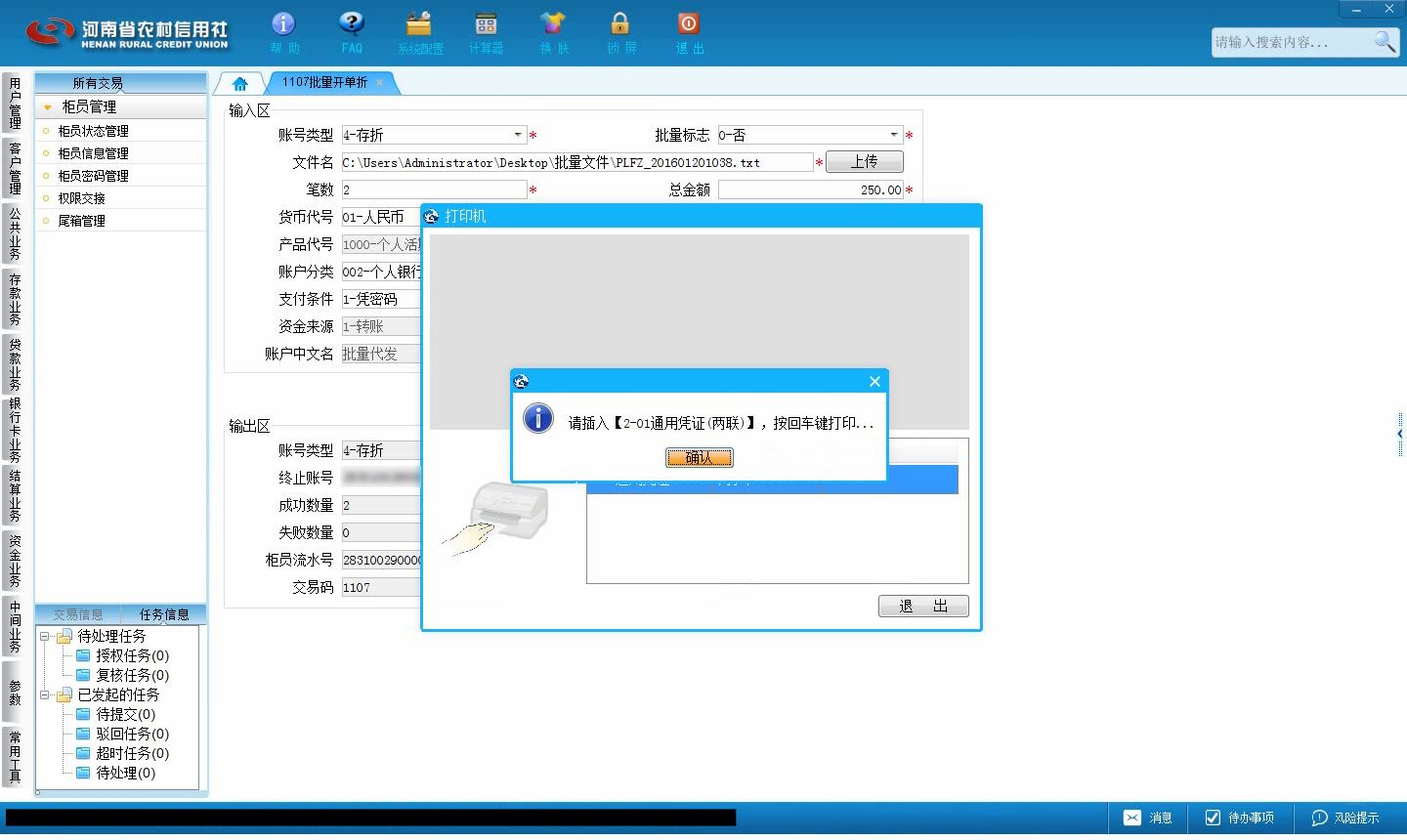Switch to 交易信息 tab
1407x840 pixels.
tap(78, 614)
